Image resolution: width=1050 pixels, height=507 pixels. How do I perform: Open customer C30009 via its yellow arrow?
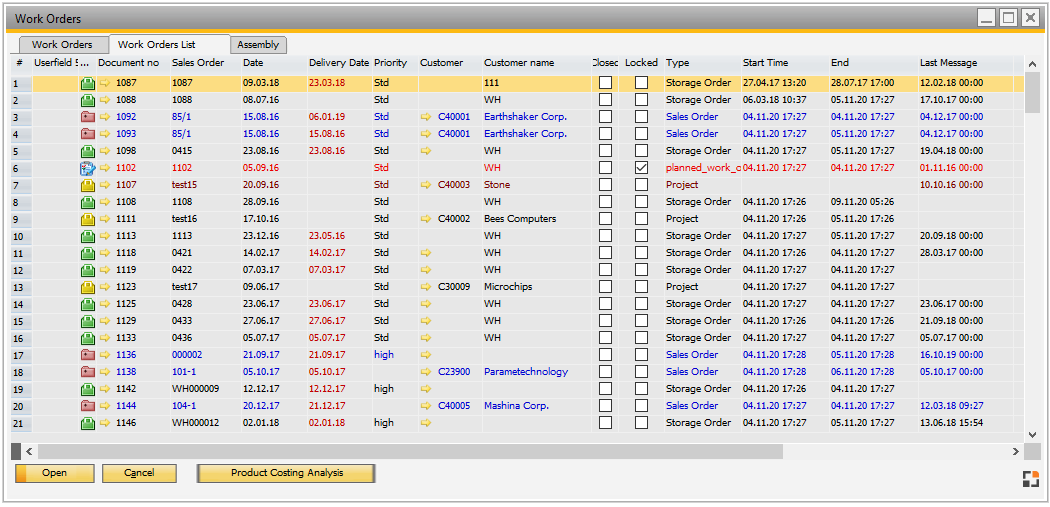(x=426, y=287)
